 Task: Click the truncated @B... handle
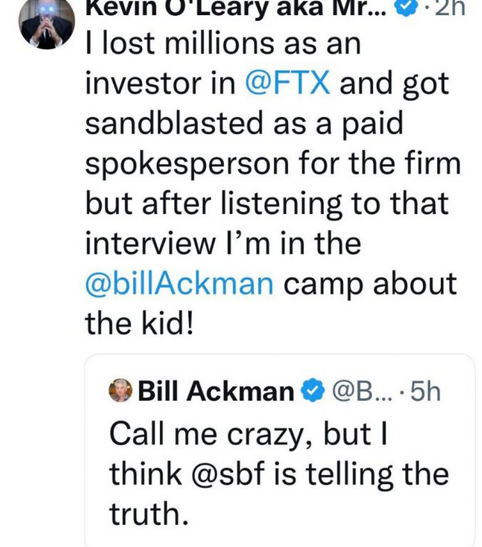coord(362,391)
